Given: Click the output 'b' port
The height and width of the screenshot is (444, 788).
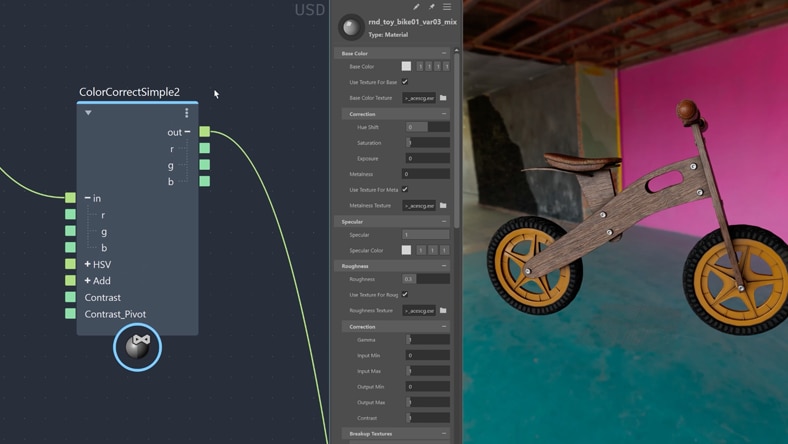Looking at the screenshot, I should (x=205, y=181).
